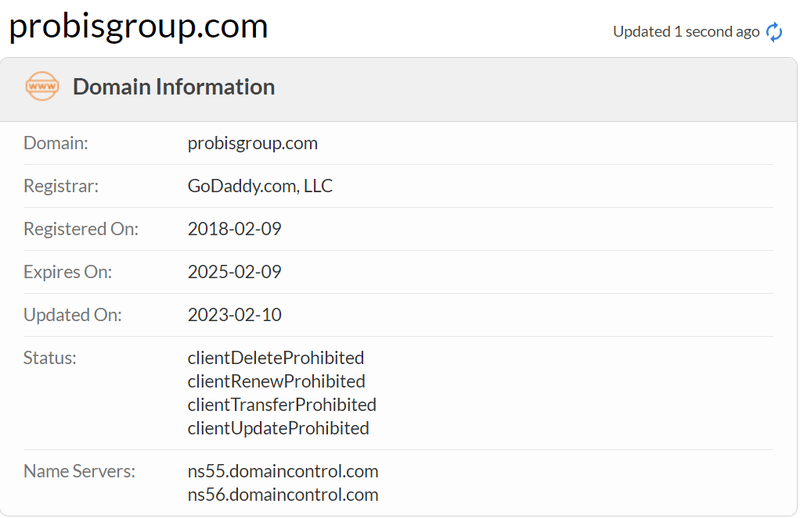Click the updated date 2023-02-10
The height and width of the screenshot is (518, 800).
pos(234,315)
